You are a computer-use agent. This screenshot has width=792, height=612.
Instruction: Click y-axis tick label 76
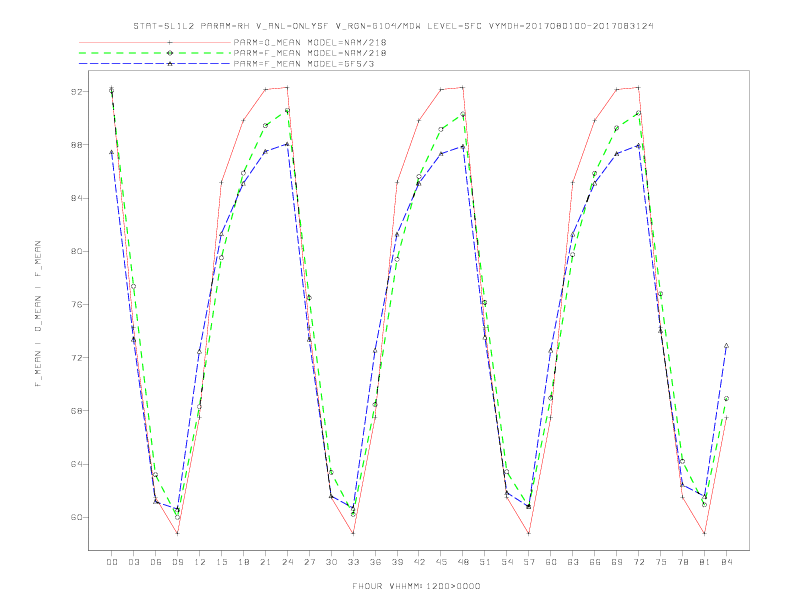pos(76,304)
